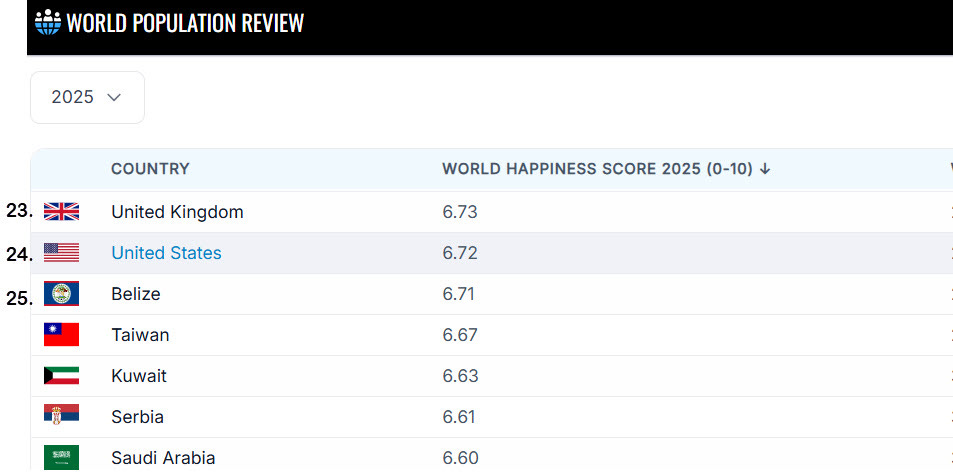
Task: Sort by the COUNTRY column header
Action: click(x=150, y=168)
